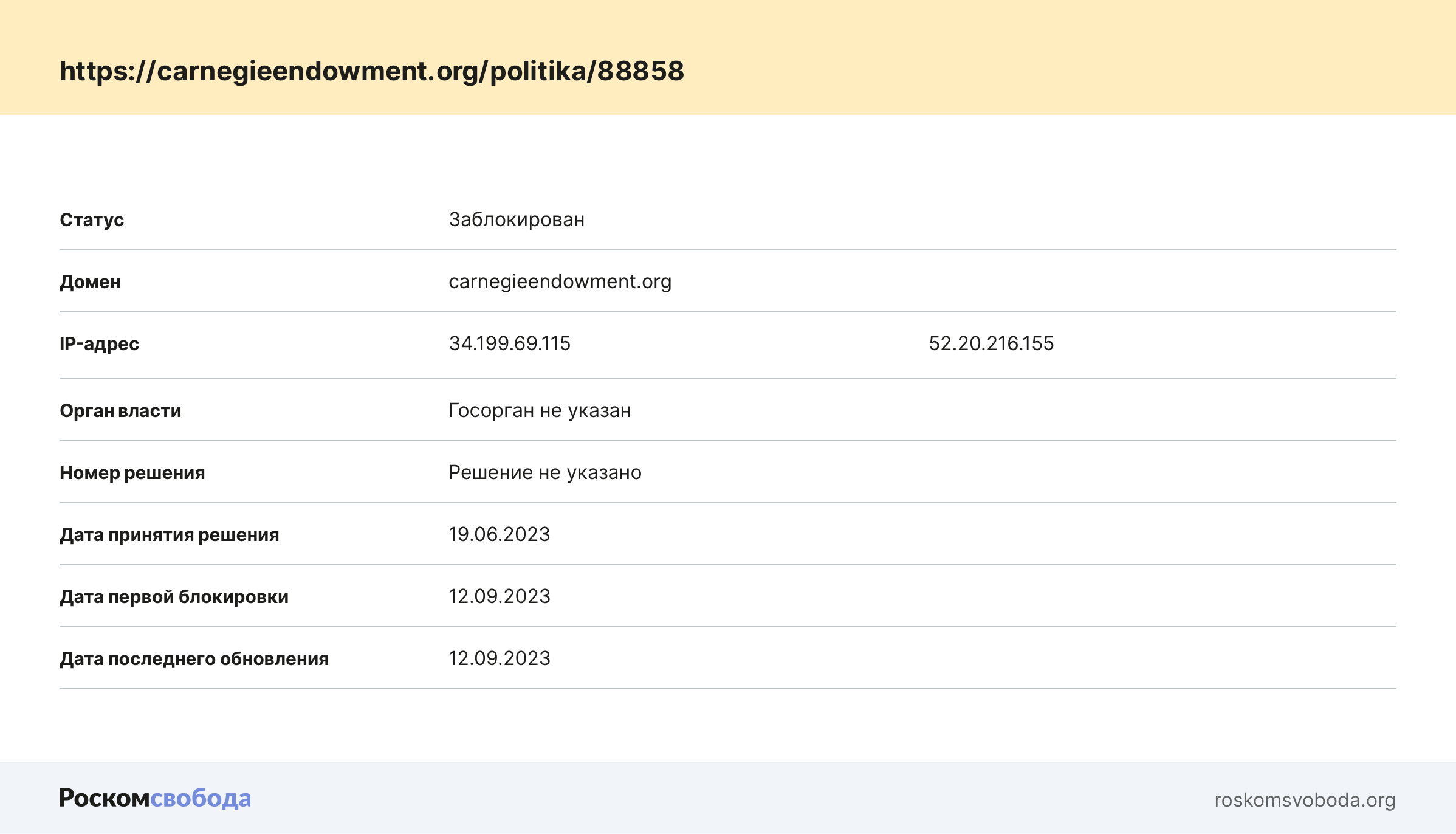Screen dimensions: 1456x834
Task: Click the IP-адрес row label
Action: (99, 344)
